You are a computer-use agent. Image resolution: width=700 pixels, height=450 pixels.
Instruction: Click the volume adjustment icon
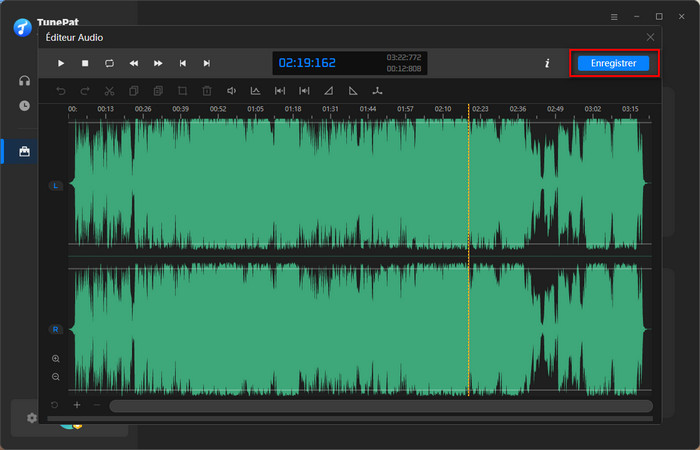[231, 91]
